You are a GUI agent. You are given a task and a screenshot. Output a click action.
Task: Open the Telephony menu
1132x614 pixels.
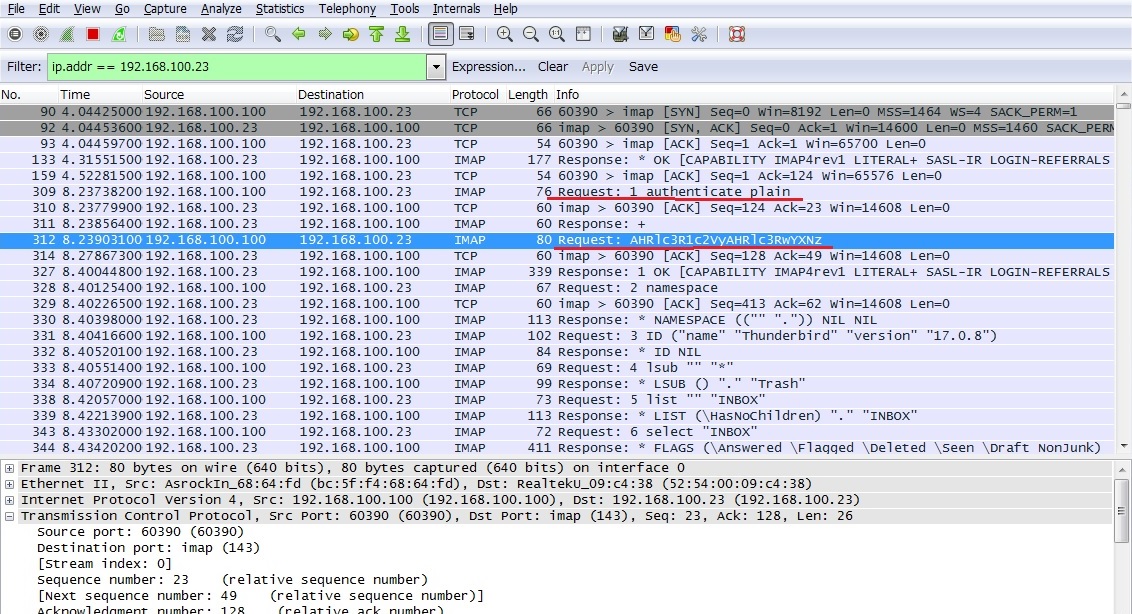click(x=347, y=9)
